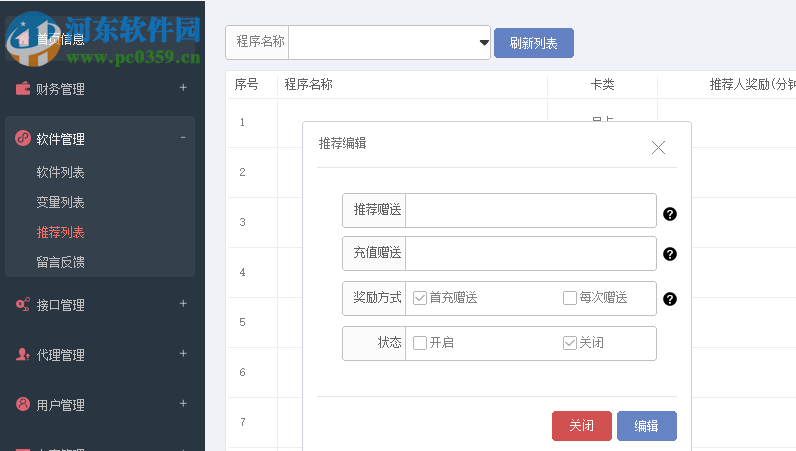Click help icon next to 充值赠送 field
The height and width of the screenshot is (451, 796).
coord(670,254)
